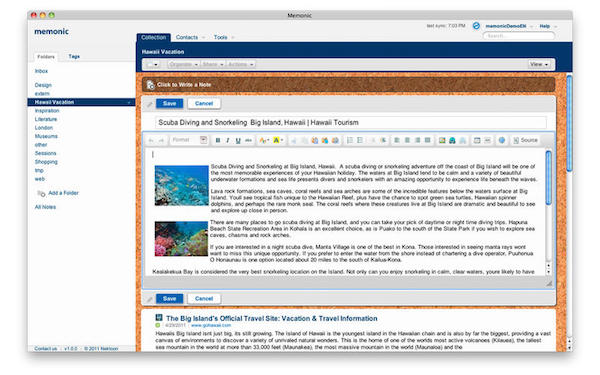Open the Organize dropdown
Image resolution: width=600 pixels, height=375 pixels.
click(x=184, y=64)
